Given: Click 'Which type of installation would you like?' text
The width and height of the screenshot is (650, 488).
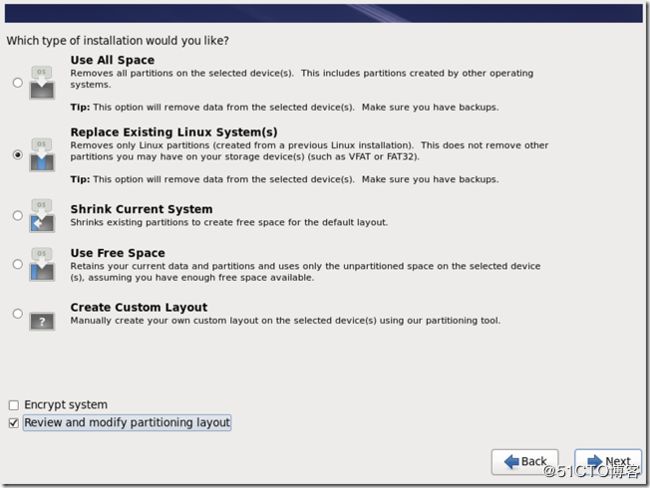Looking at the screenshot, I should click(x=118, y=41).
